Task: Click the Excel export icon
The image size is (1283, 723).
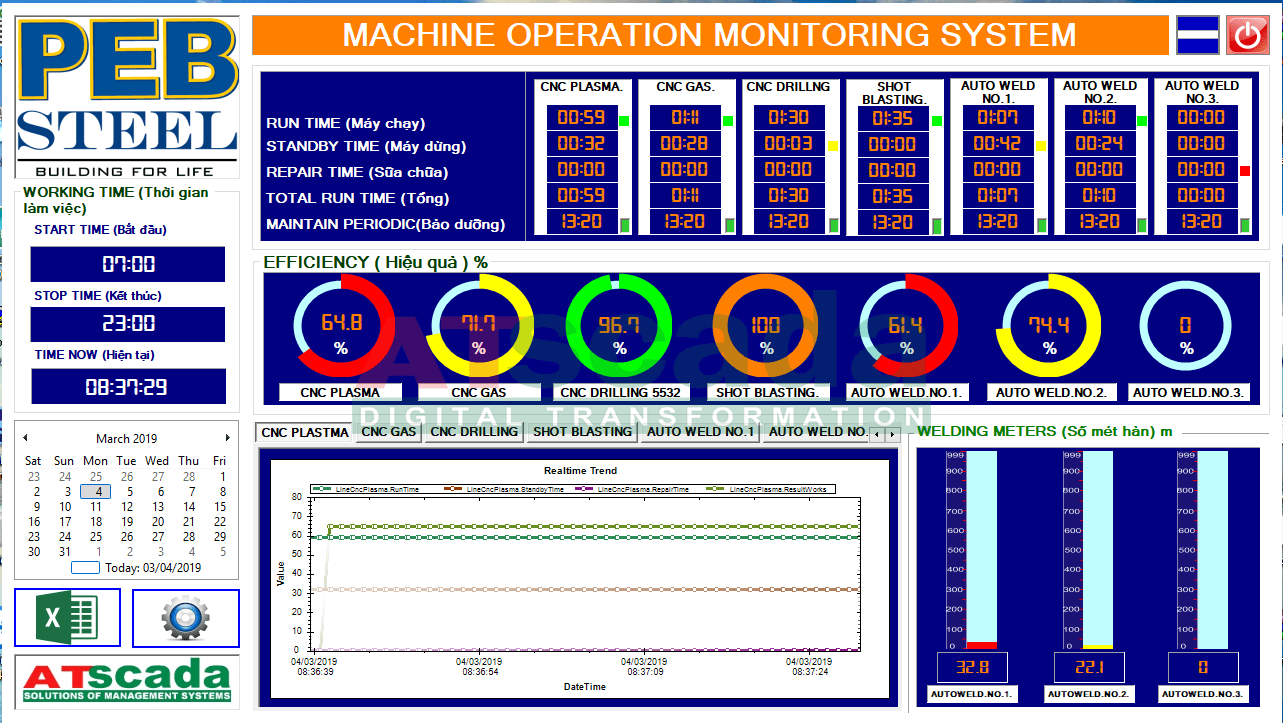Action: click(67, 618)
